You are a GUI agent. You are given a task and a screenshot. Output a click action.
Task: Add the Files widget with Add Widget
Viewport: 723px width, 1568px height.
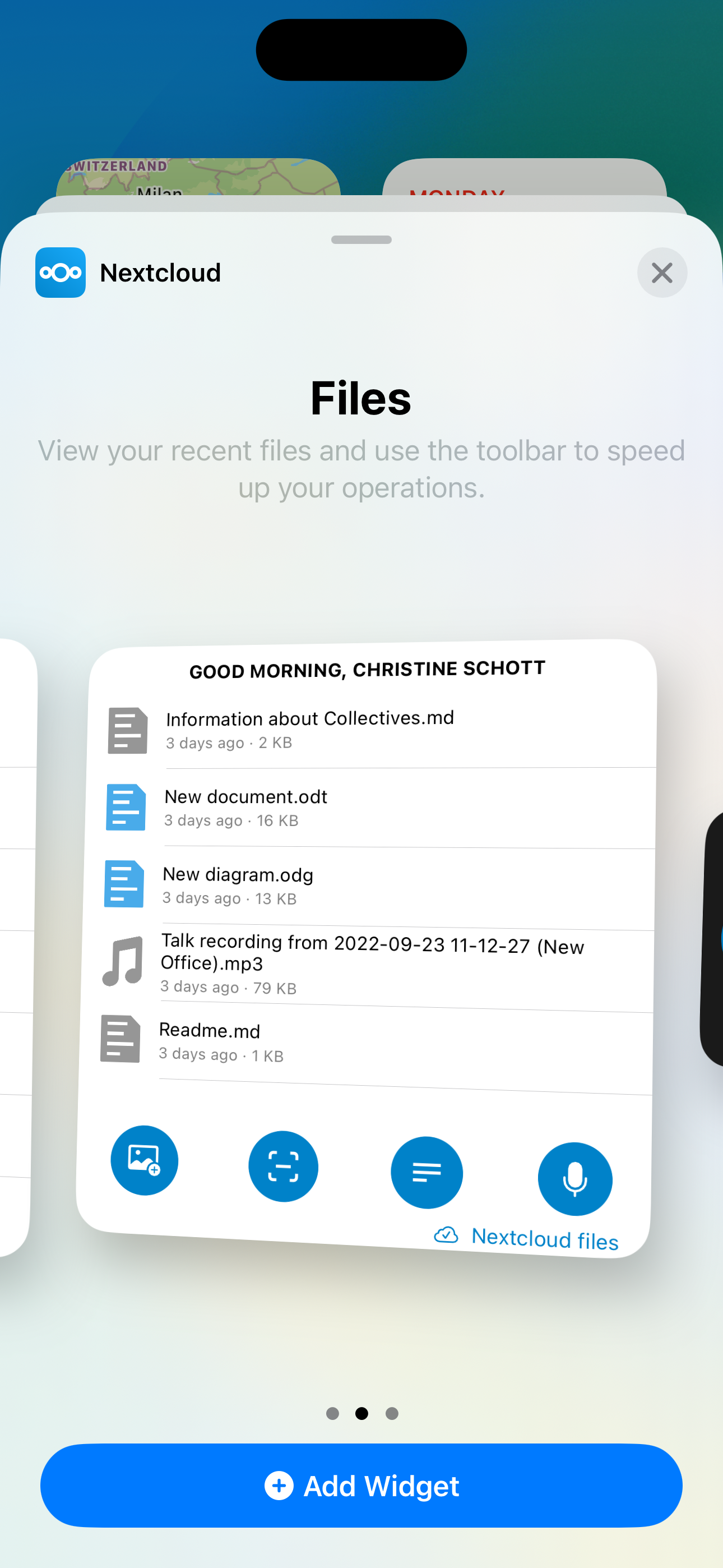pos(361,1485)
